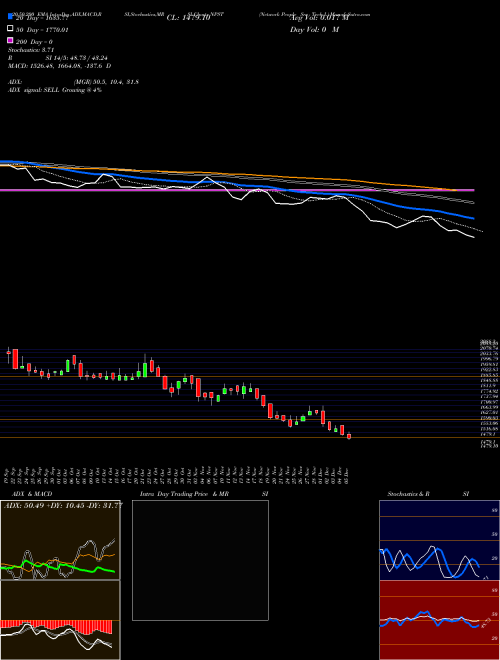Image resolution: width=500 pixels, height=660 pixels.
Task: Click the '200 Day = 0' legend text
Action: point(34,42)
